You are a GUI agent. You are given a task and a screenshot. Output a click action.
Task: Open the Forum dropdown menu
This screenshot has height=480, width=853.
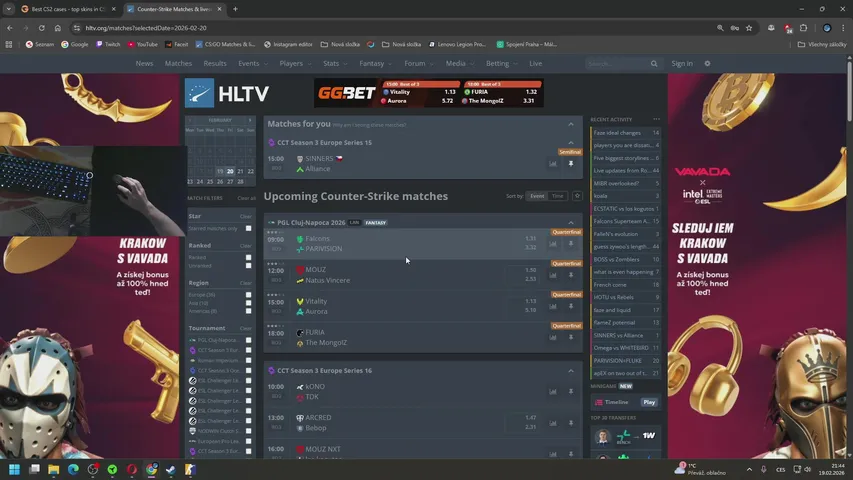(x=419, y=64)
